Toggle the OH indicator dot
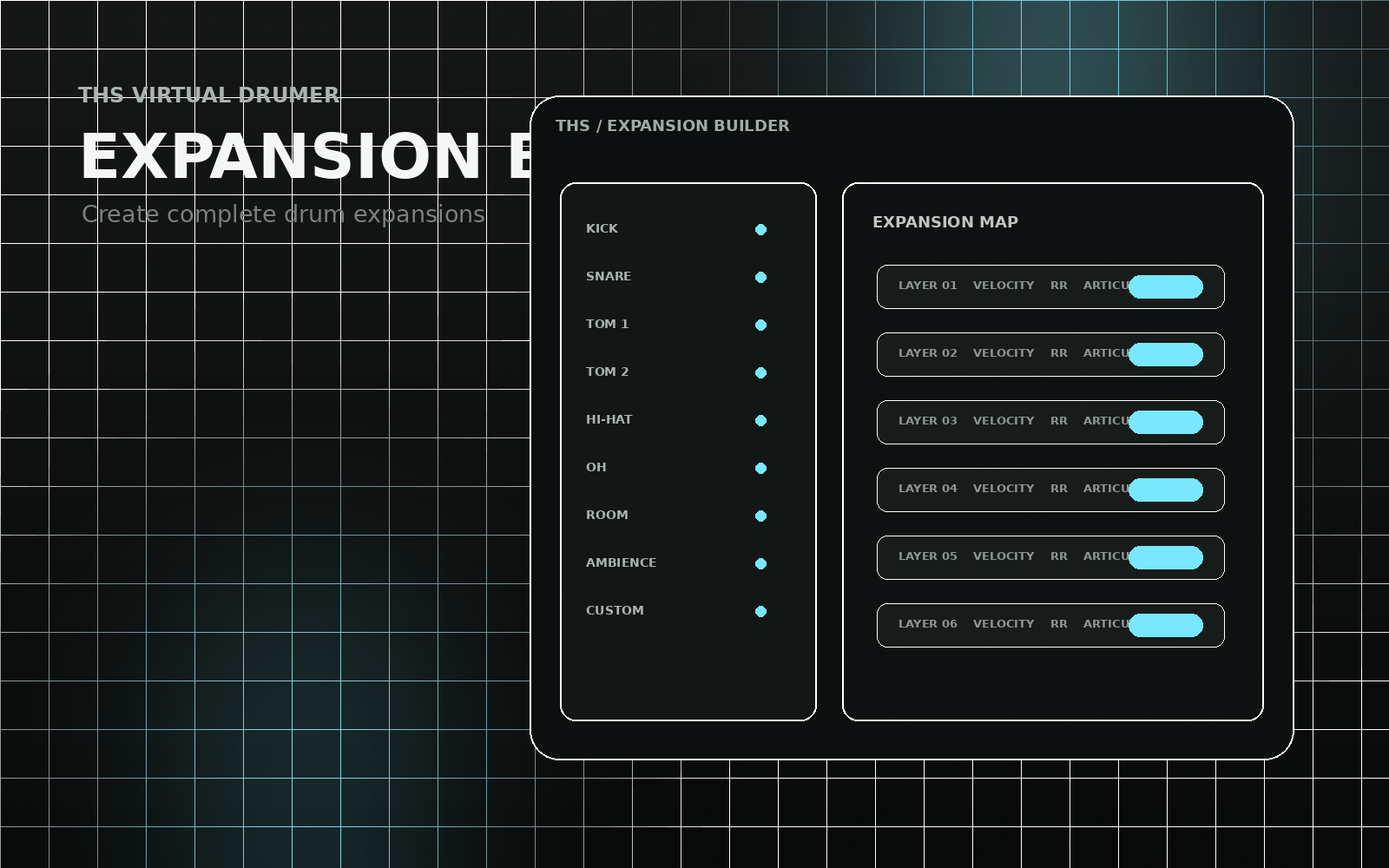The width and height of the screenshot is (1389, 868). pos(760,469)
